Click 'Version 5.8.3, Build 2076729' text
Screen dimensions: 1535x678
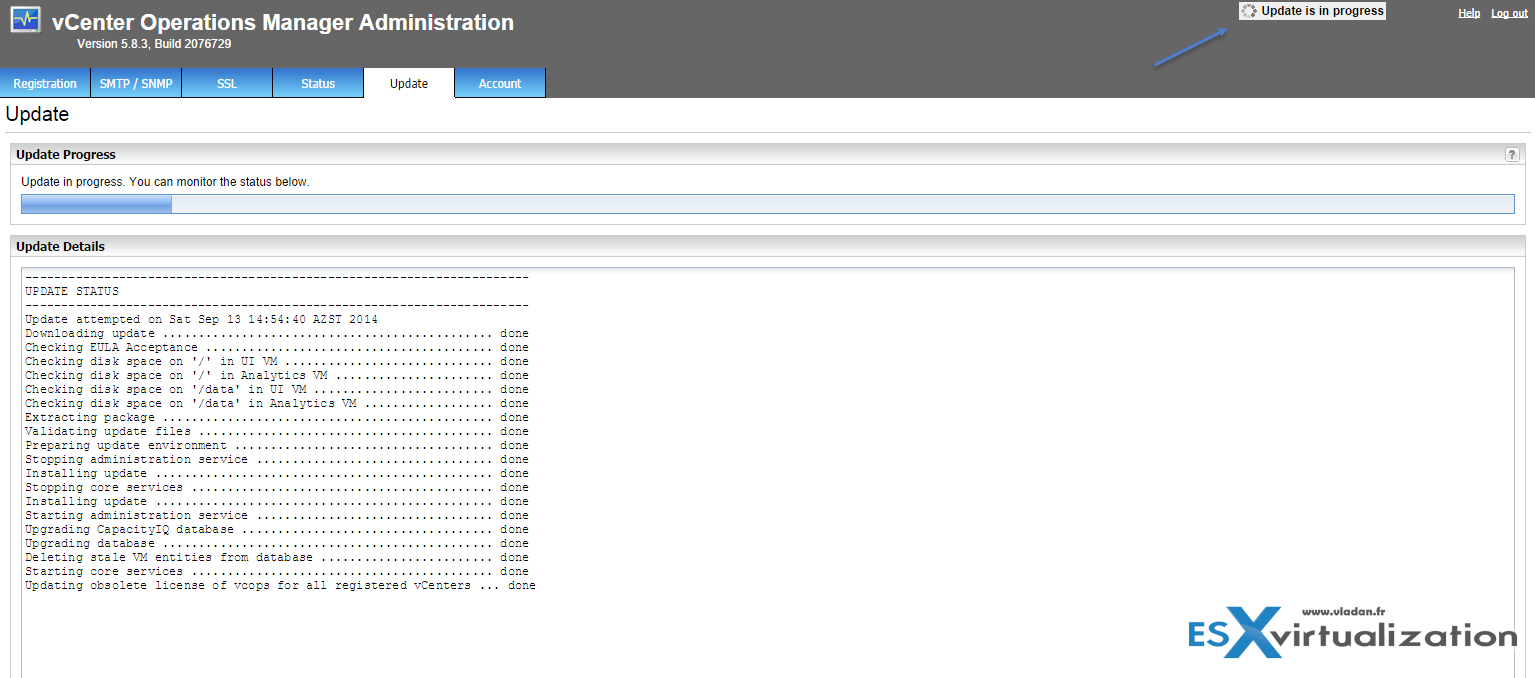[x=154, y=44]
